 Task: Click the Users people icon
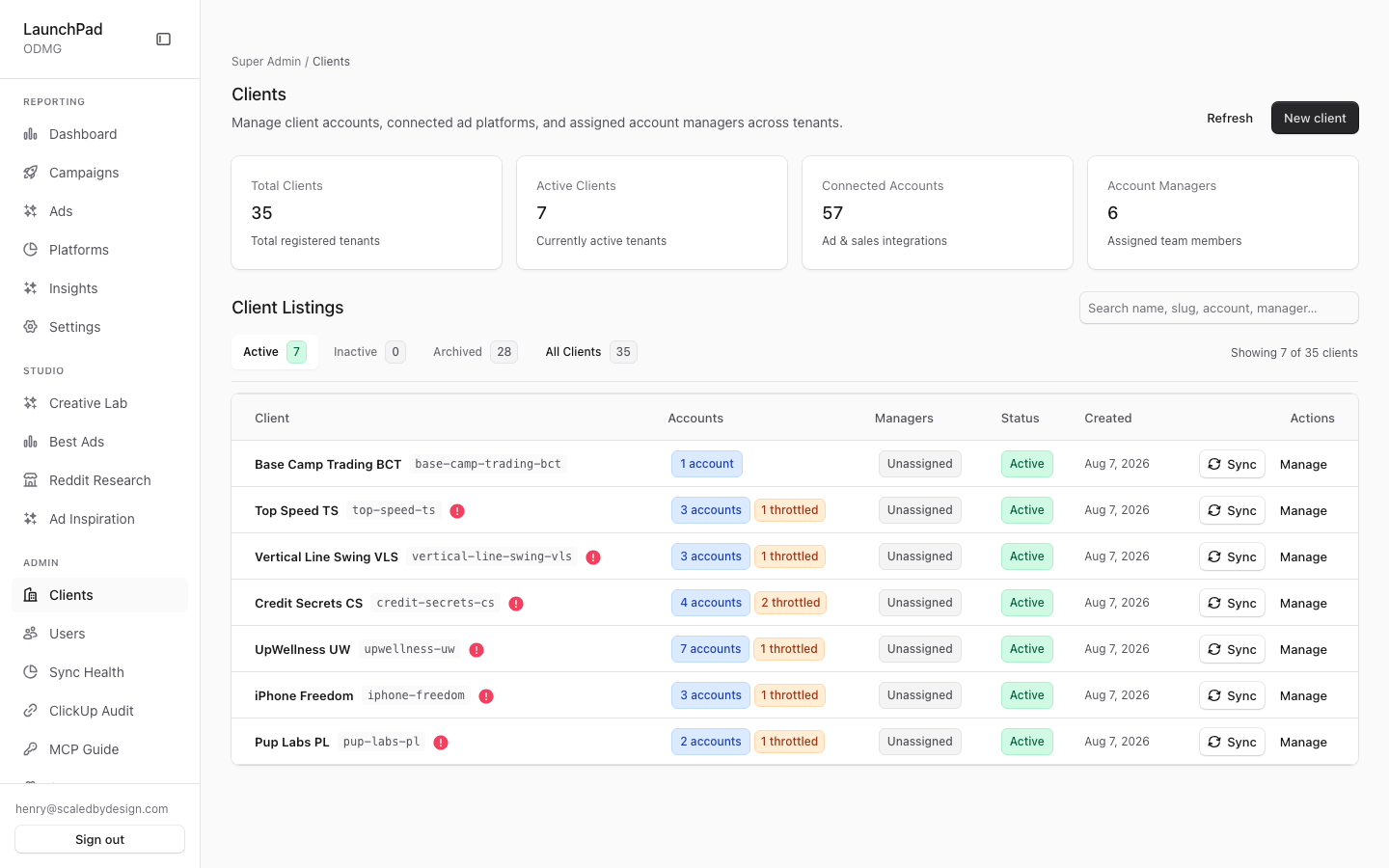point(31,634)
